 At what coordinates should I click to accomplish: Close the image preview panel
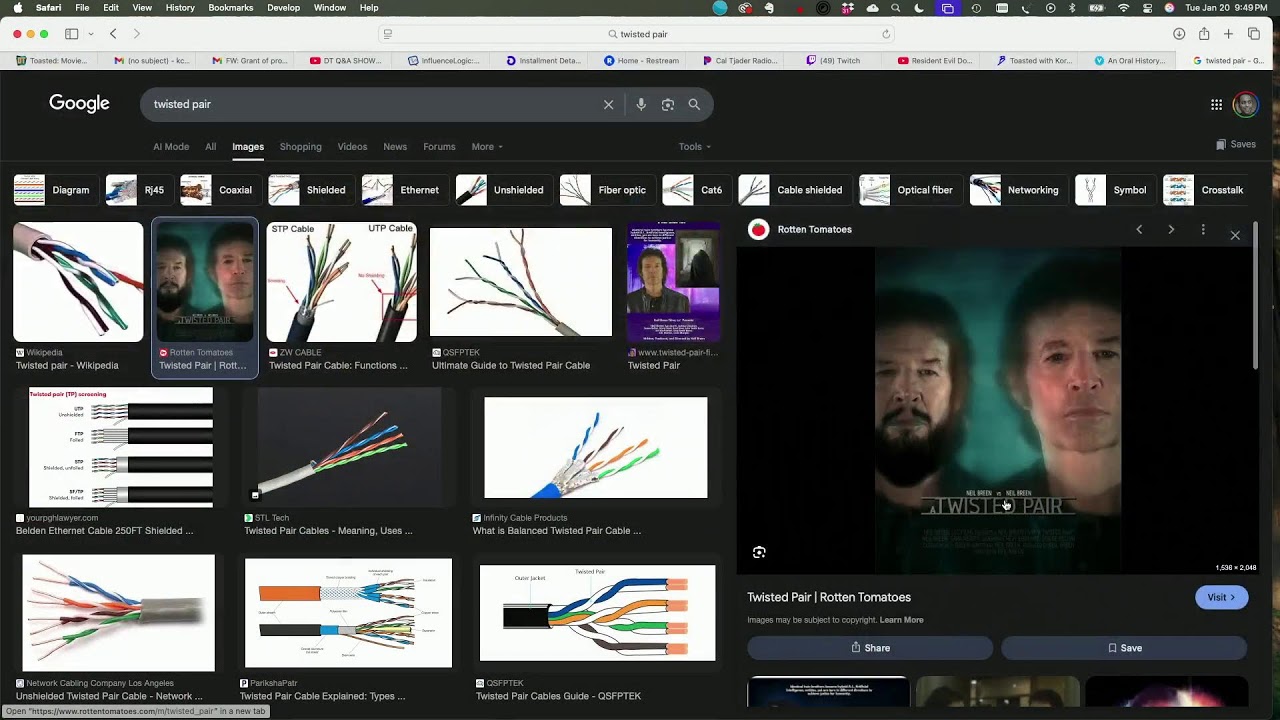click(1235, 235)
